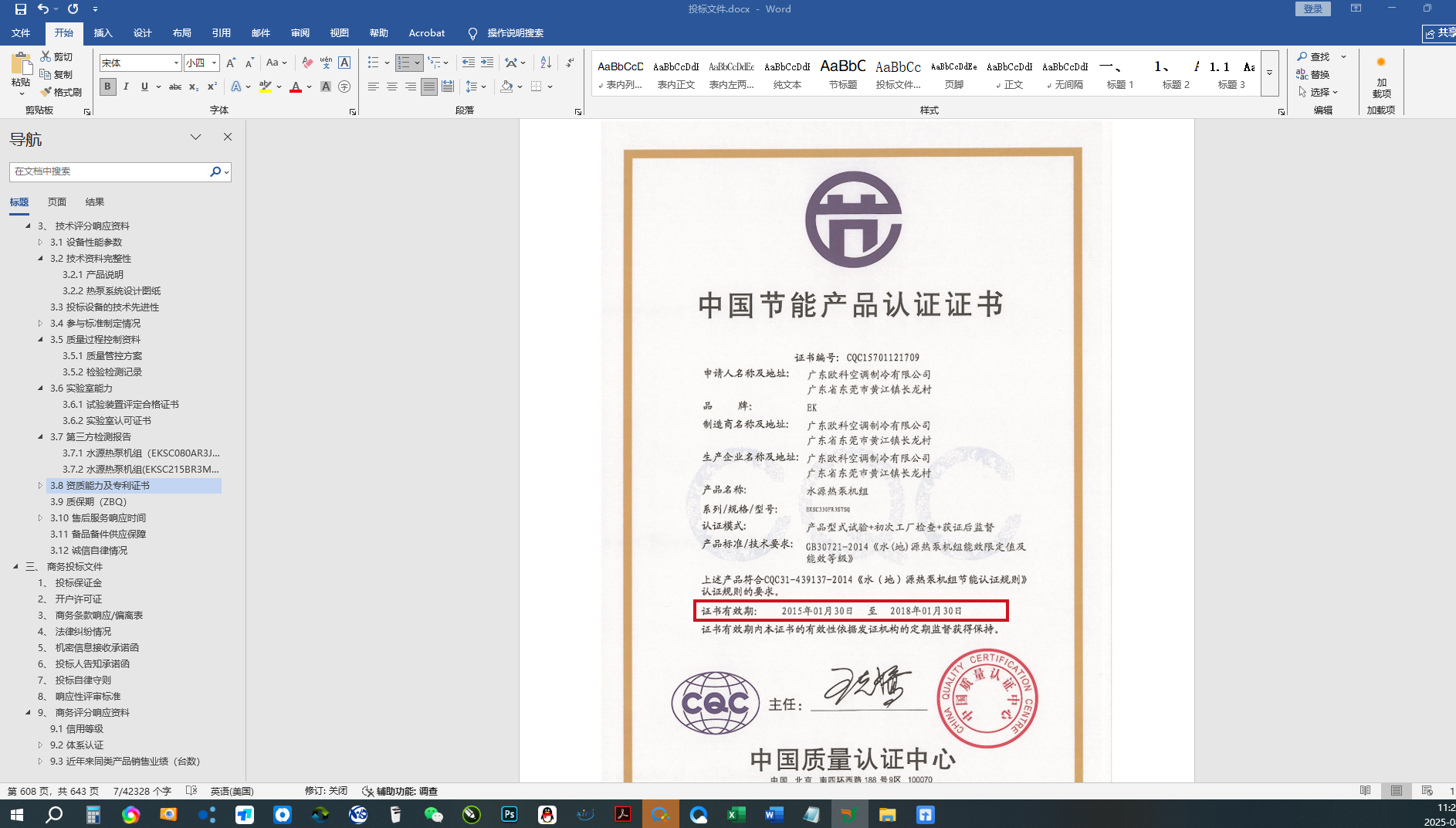1456x828 pixels.
Task: Toggle numbered list formatting
Action: (x=404, y=63)
